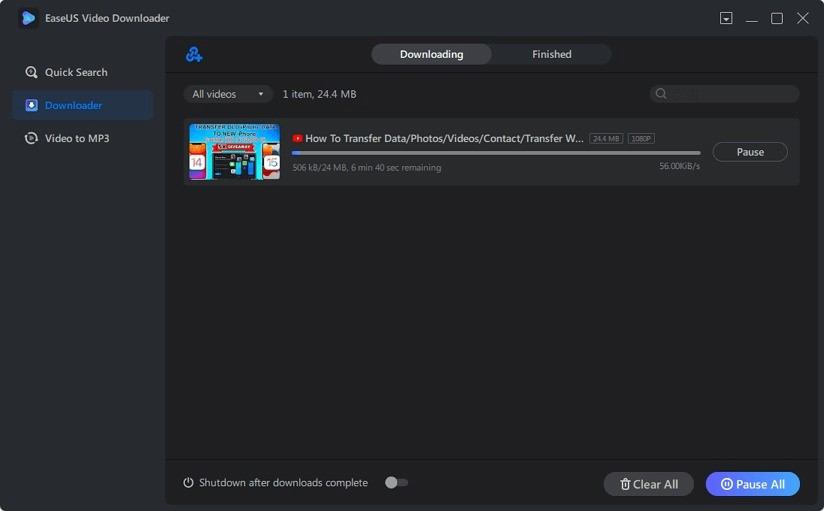Open the title bar dropdown menu icon
Screen dimensions: 824x511
pyautogui.click(x=726, y=18)
